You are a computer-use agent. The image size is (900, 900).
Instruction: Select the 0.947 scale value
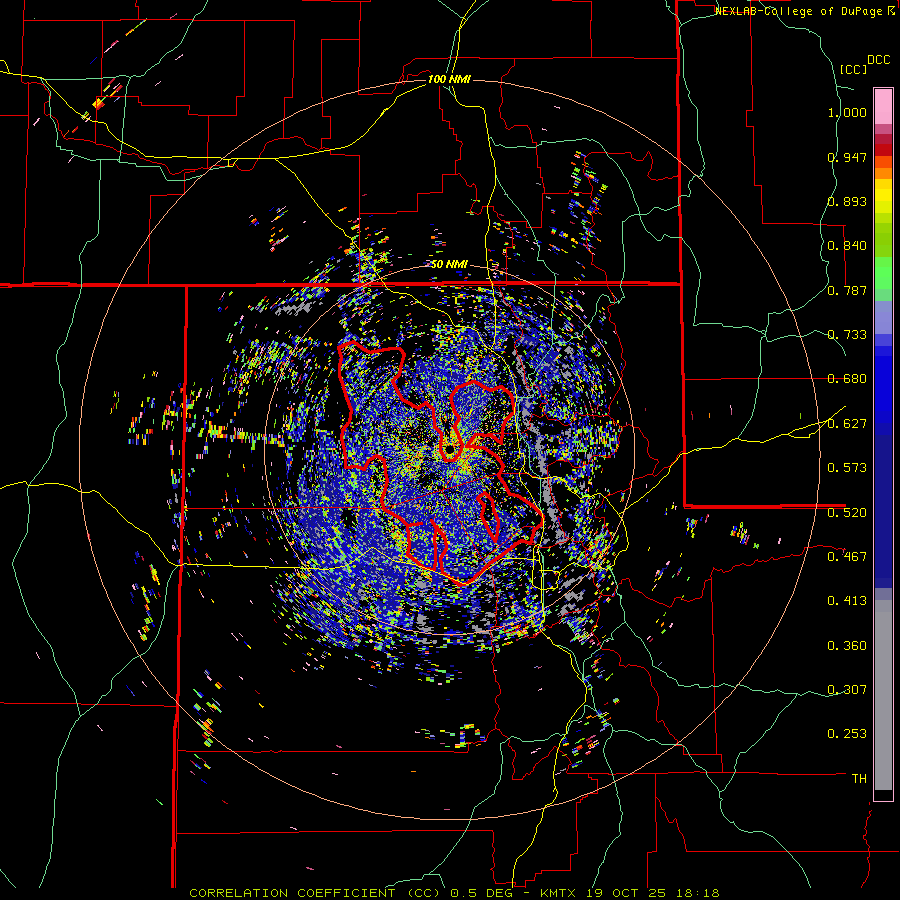point(847,157)
